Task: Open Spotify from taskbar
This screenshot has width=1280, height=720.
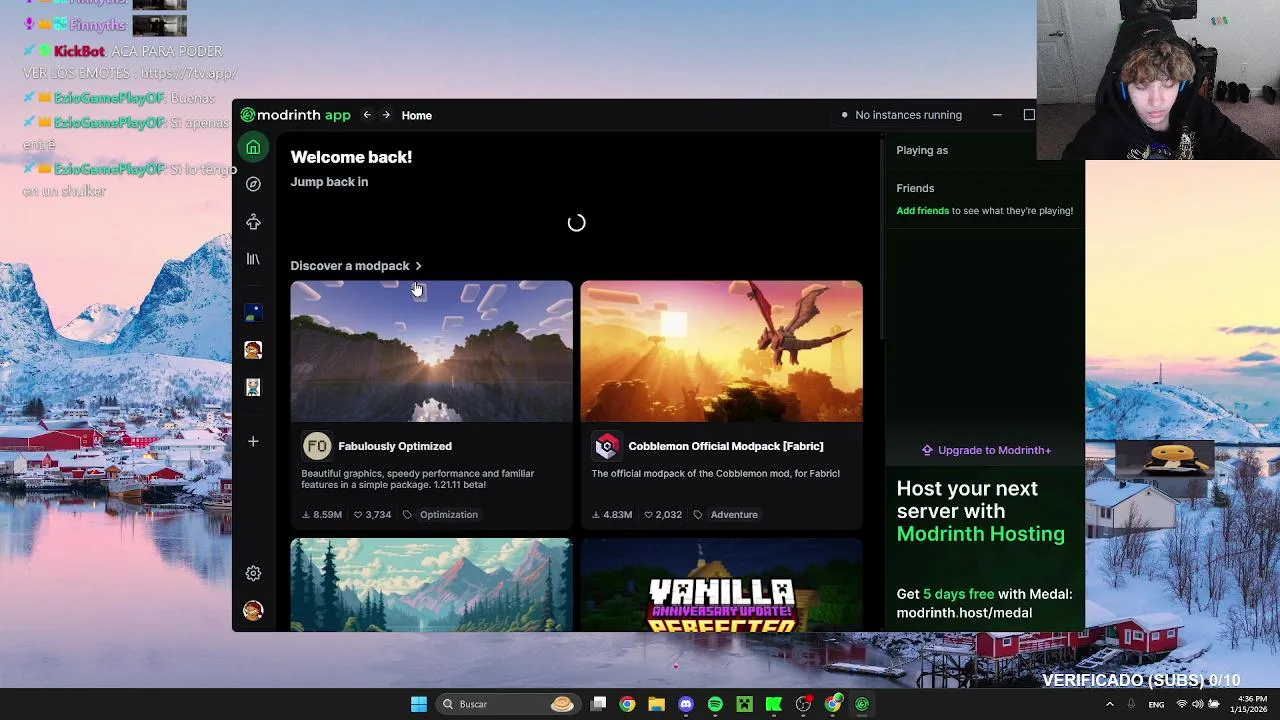Action: [715, 704]
